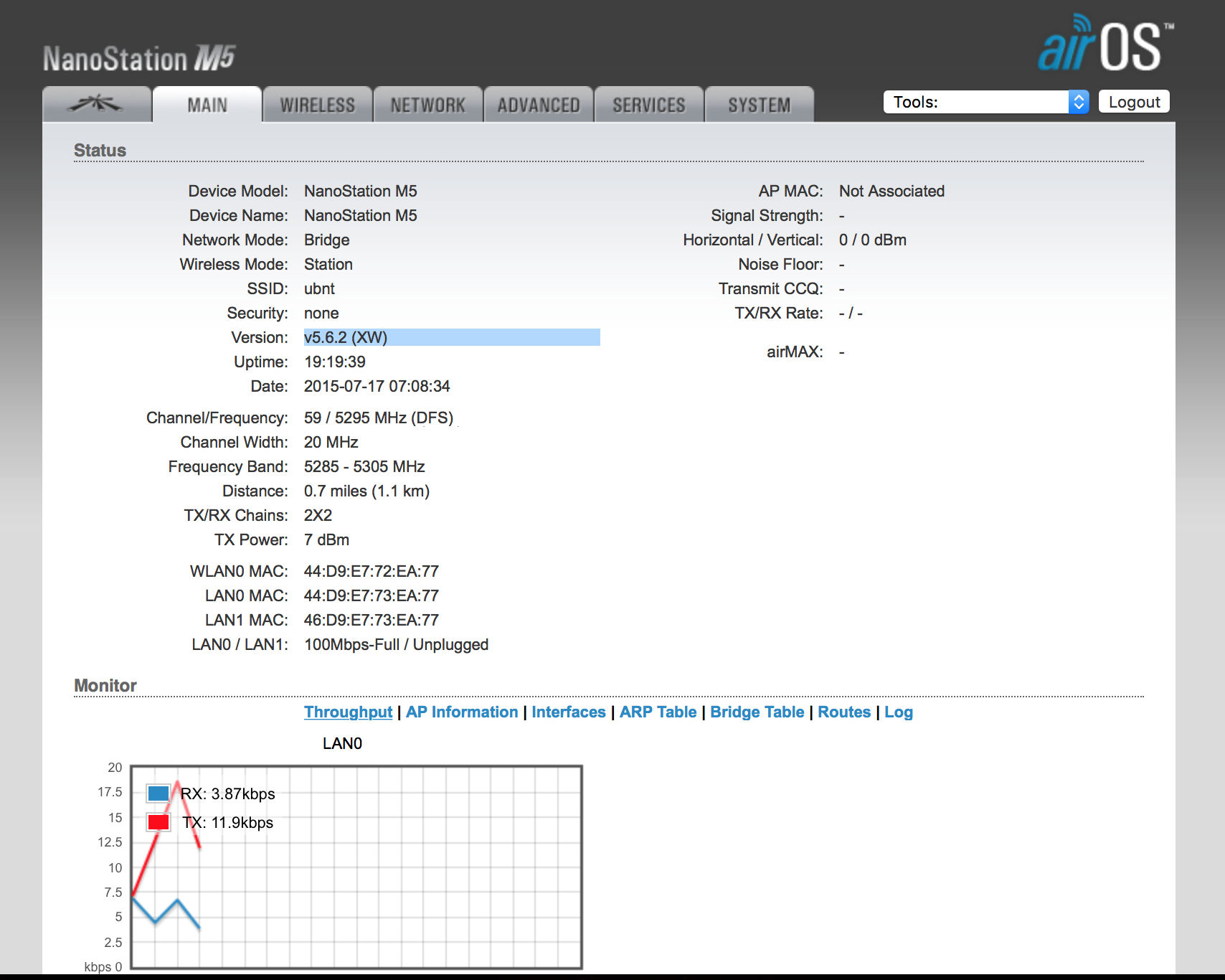Click the LAN0 graph title
The width and height of the screenshot is (1225, 980).
click(342, 743)
